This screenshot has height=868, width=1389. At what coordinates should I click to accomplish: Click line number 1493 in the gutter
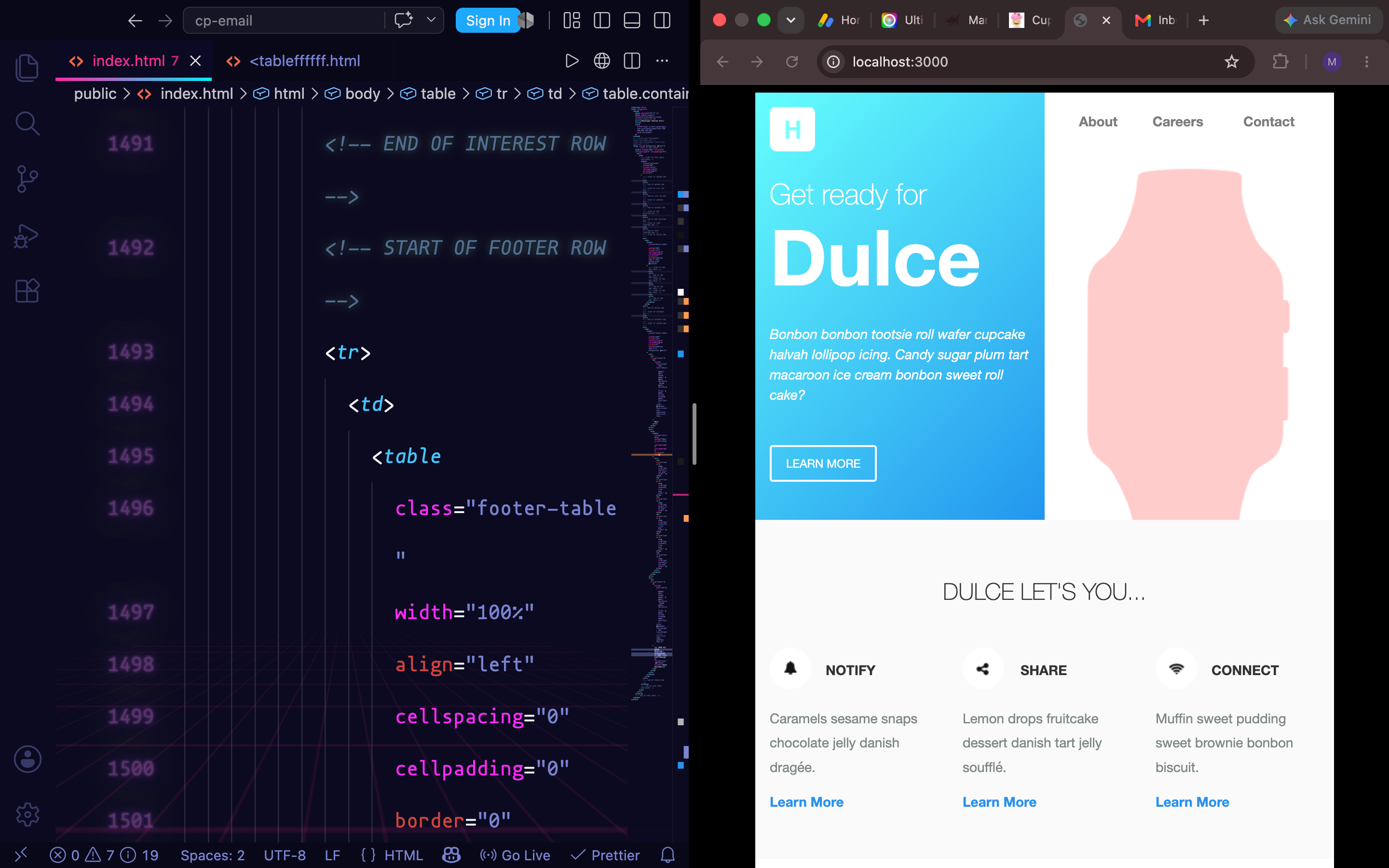[131, 352]
